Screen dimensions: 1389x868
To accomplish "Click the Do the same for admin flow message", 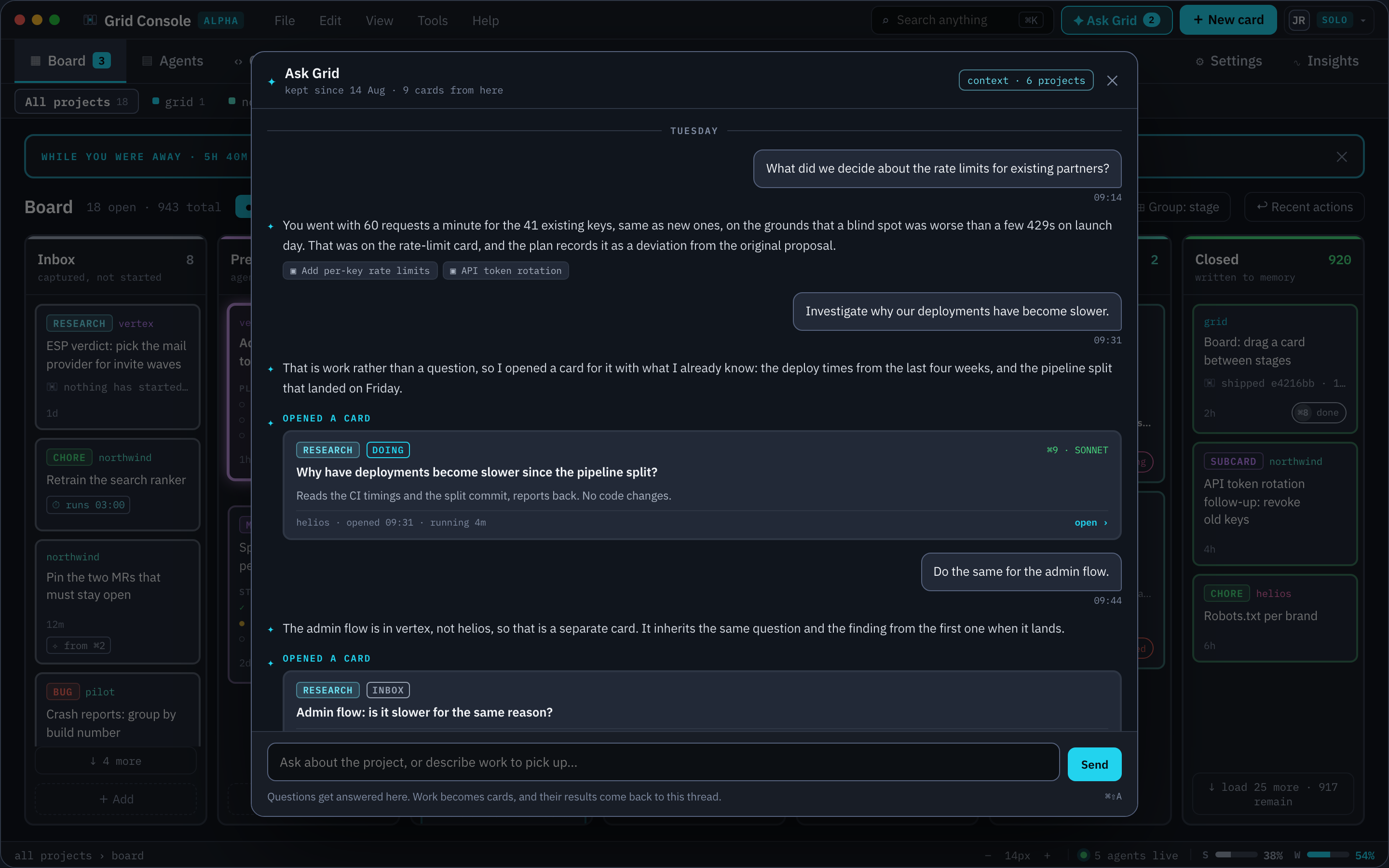I will (x=1021, y=571).
